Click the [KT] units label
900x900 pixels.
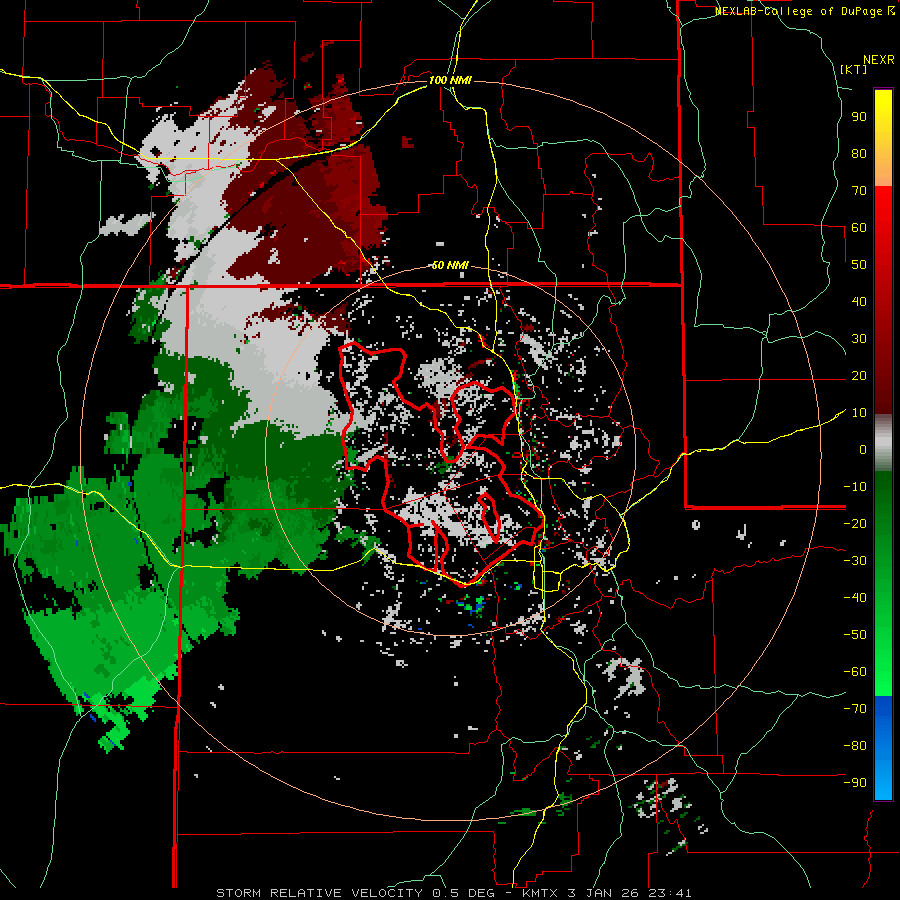point(854,69)
